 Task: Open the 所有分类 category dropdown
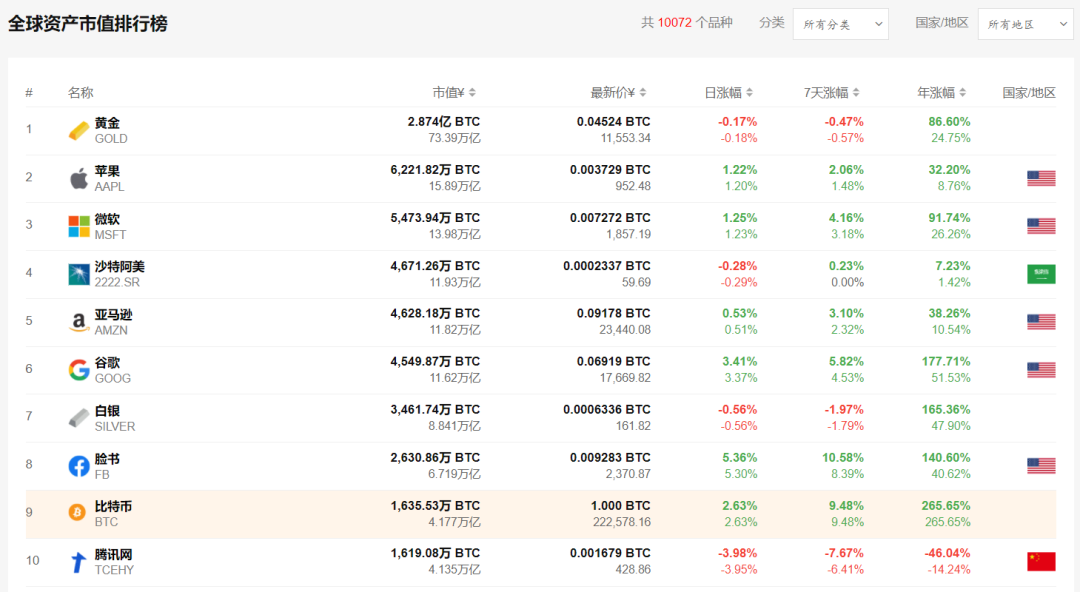coord(840,24)
